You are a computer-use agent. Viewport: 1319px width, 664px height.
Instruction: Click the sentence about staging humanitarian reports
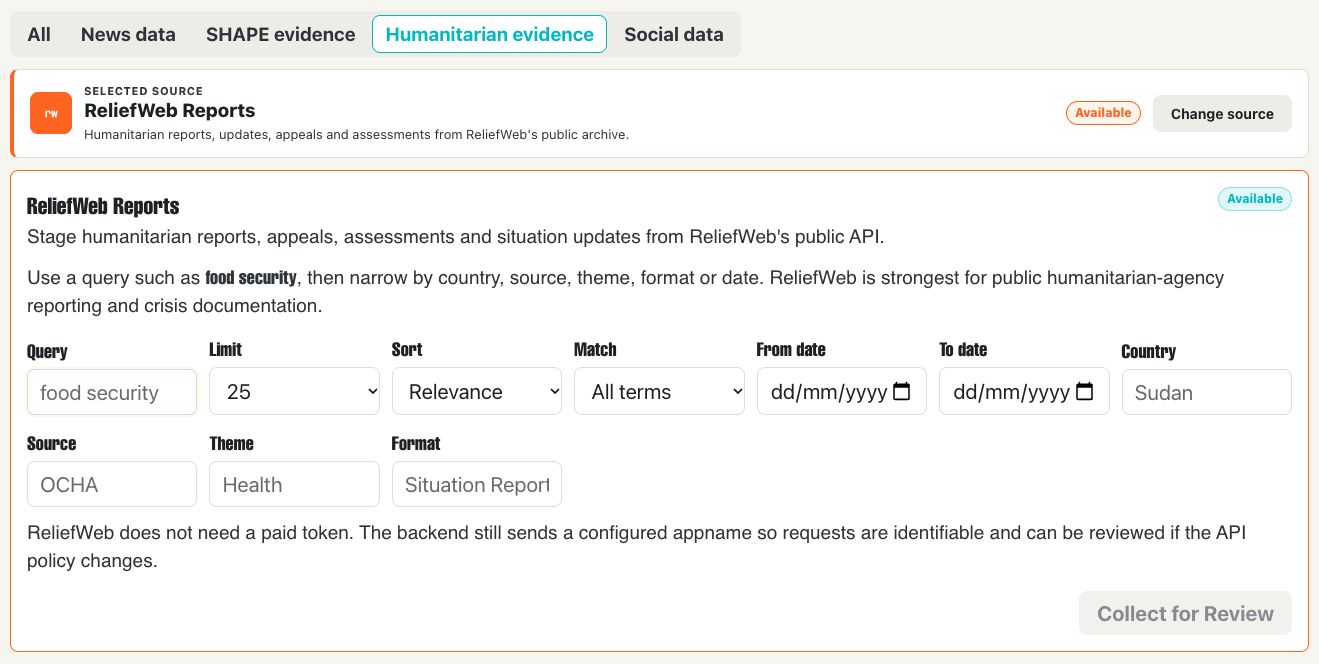456,237
